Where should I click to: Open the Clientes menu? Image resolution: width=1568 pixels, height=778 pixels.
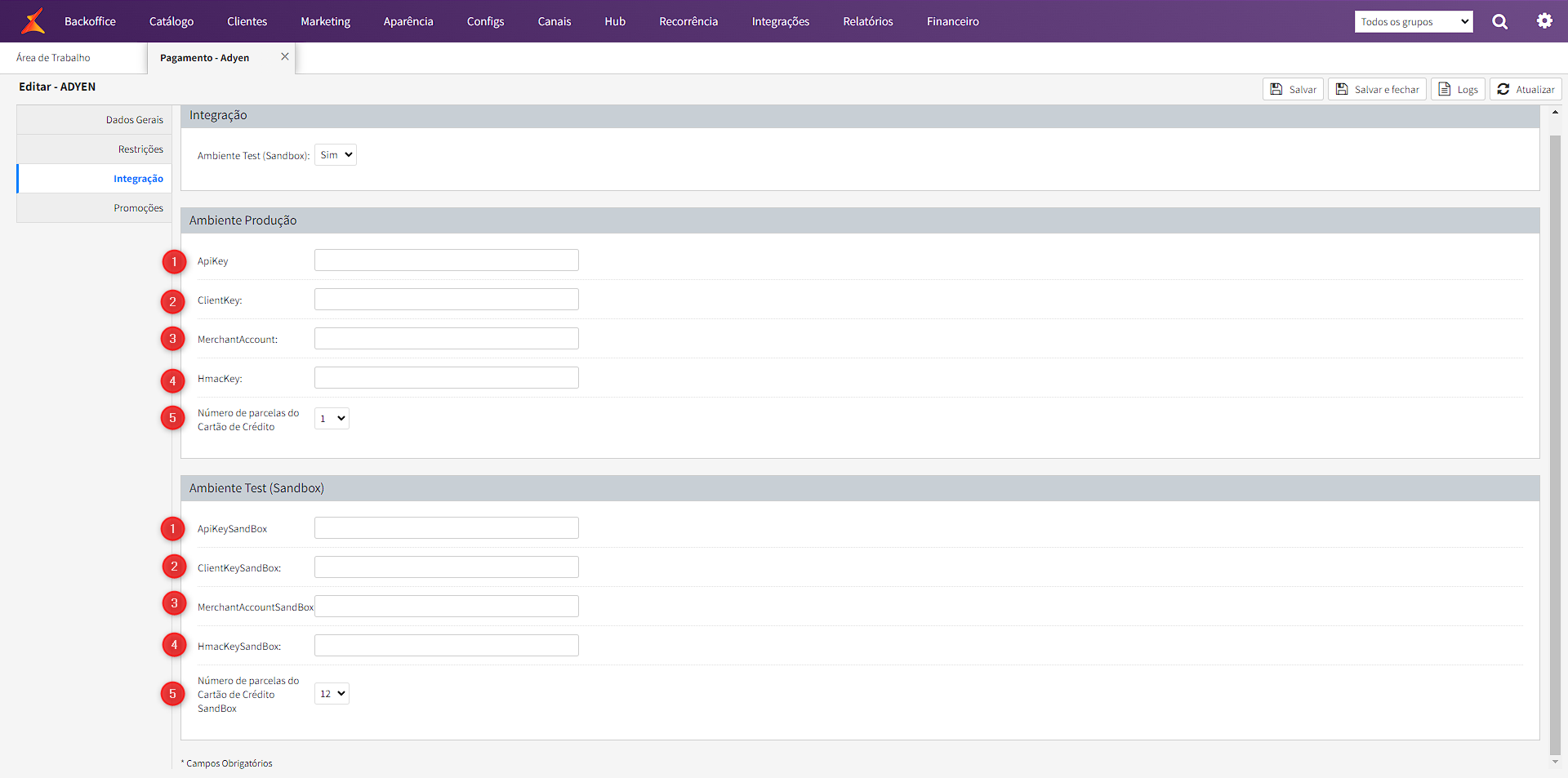(x=247, y=21)
